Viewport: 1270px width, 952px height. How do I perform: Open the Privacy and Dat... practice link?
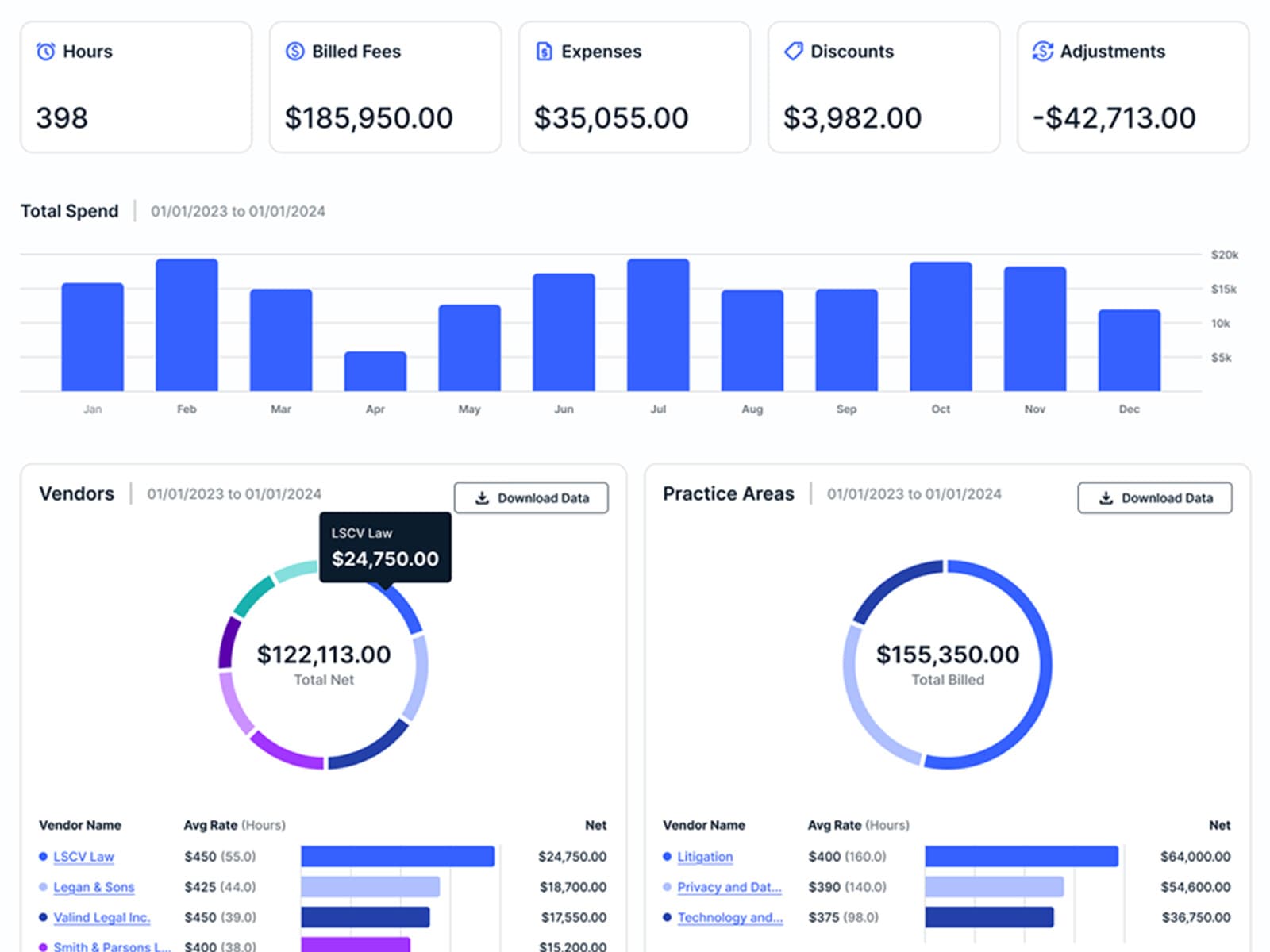pyautogui.click(x=729, y=887)
